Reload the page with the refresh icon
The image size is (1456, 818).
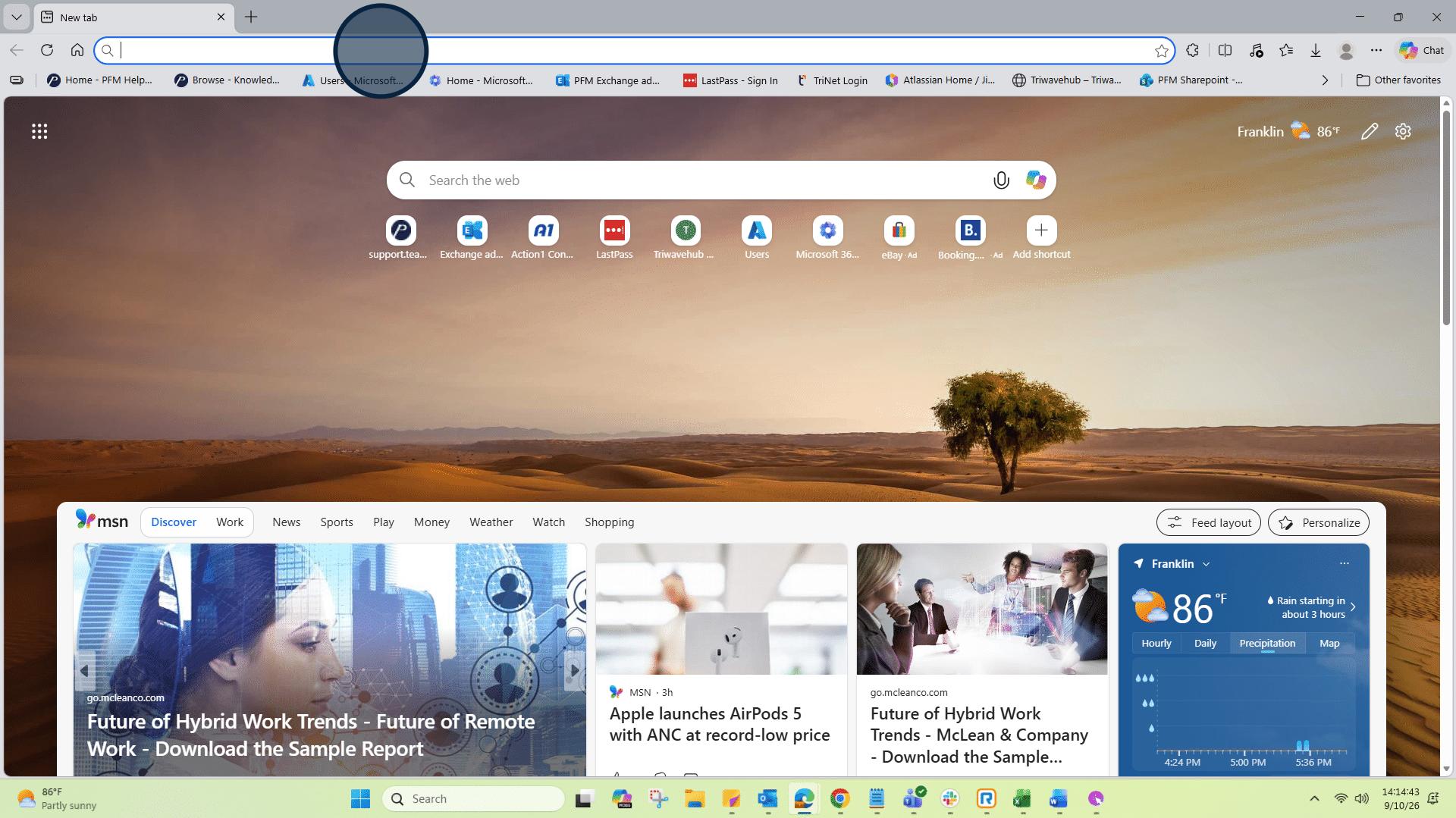coord(47,50)
